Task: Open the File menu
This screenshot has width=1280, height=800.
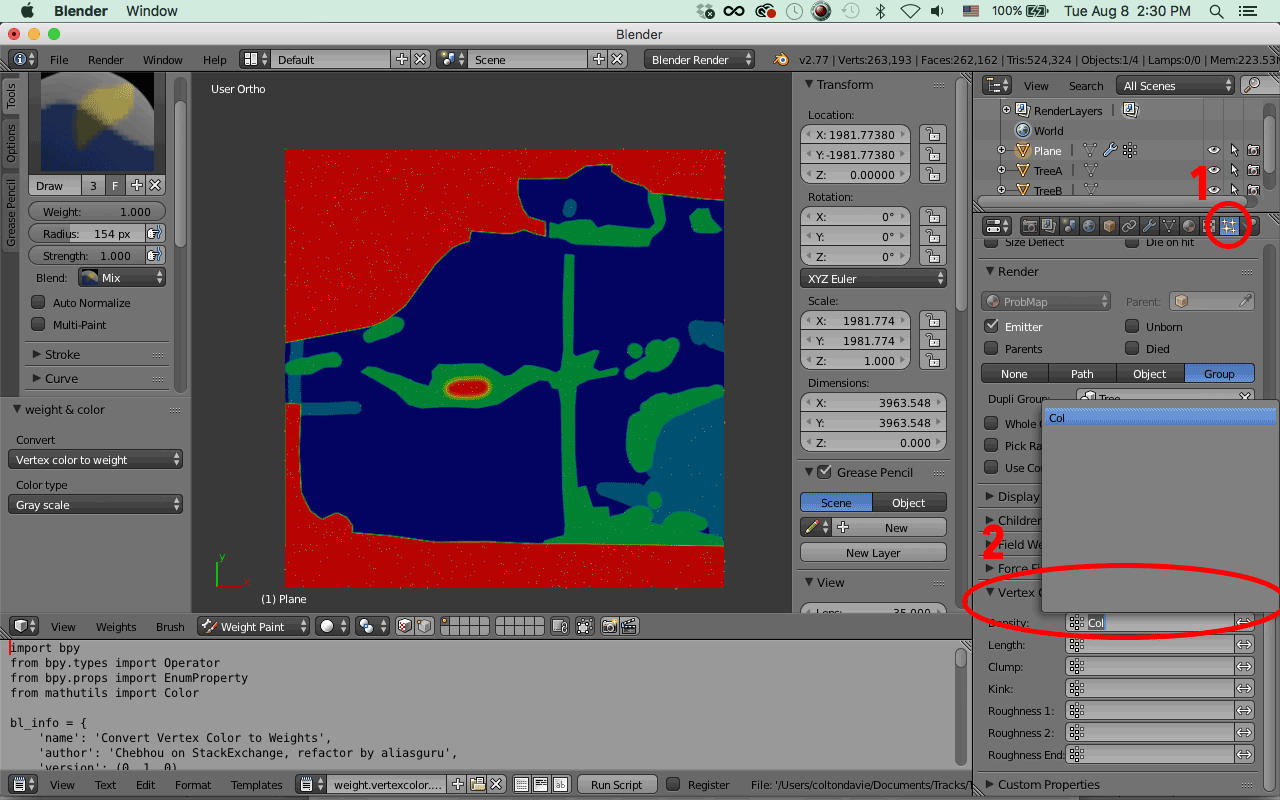Action: [x=59, y=60]
